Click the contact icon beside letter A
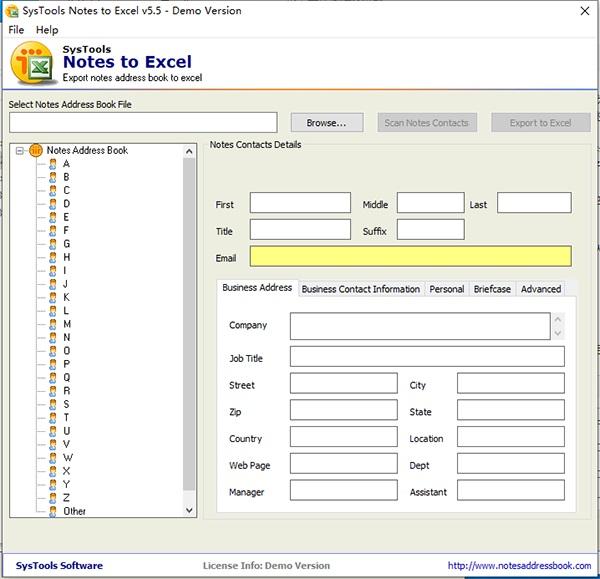This screenshot has height=579, width=600. pyautogui.click(x=53, y=163)
